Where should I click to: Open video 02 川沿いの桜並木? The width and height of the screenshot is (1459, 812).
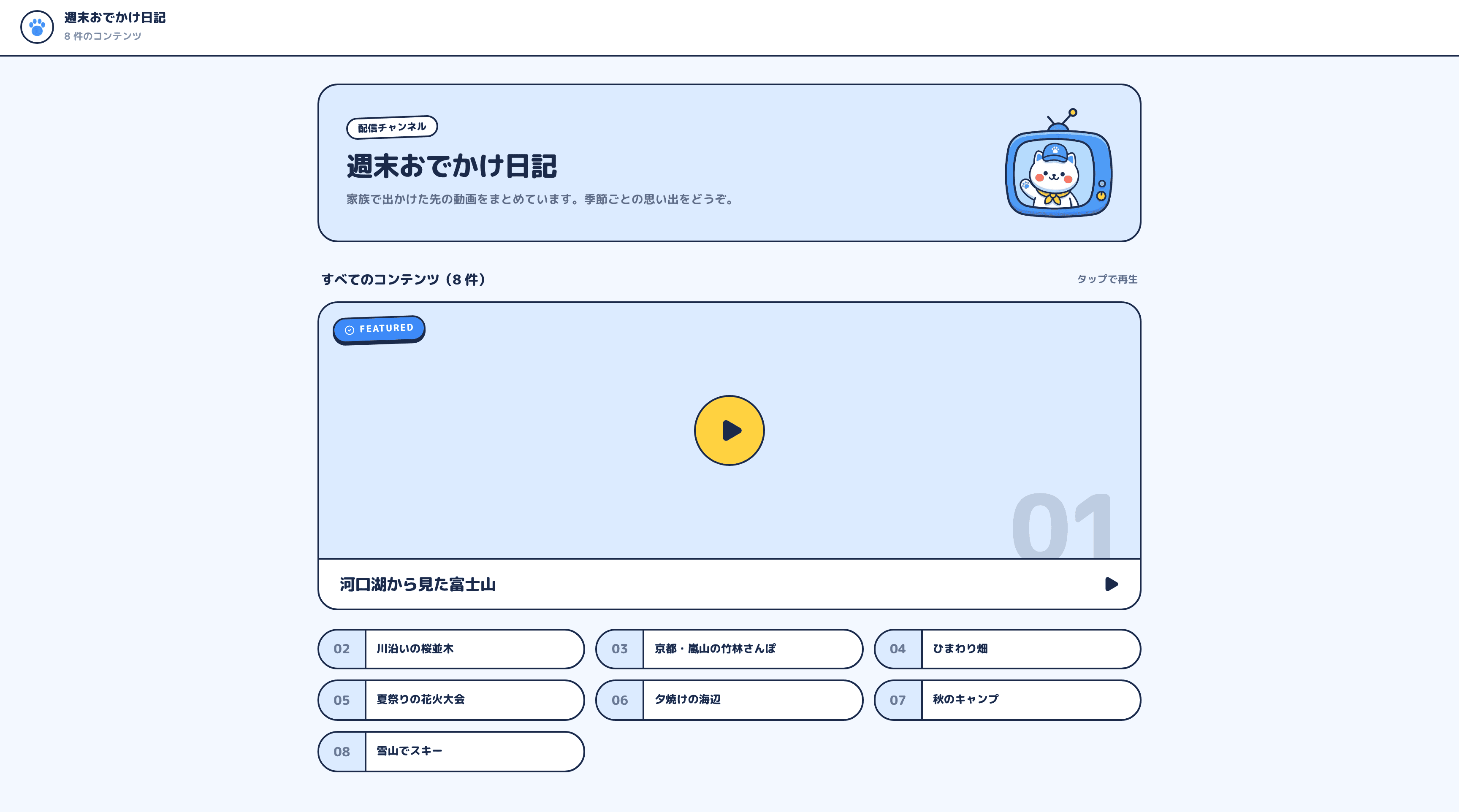451,649
